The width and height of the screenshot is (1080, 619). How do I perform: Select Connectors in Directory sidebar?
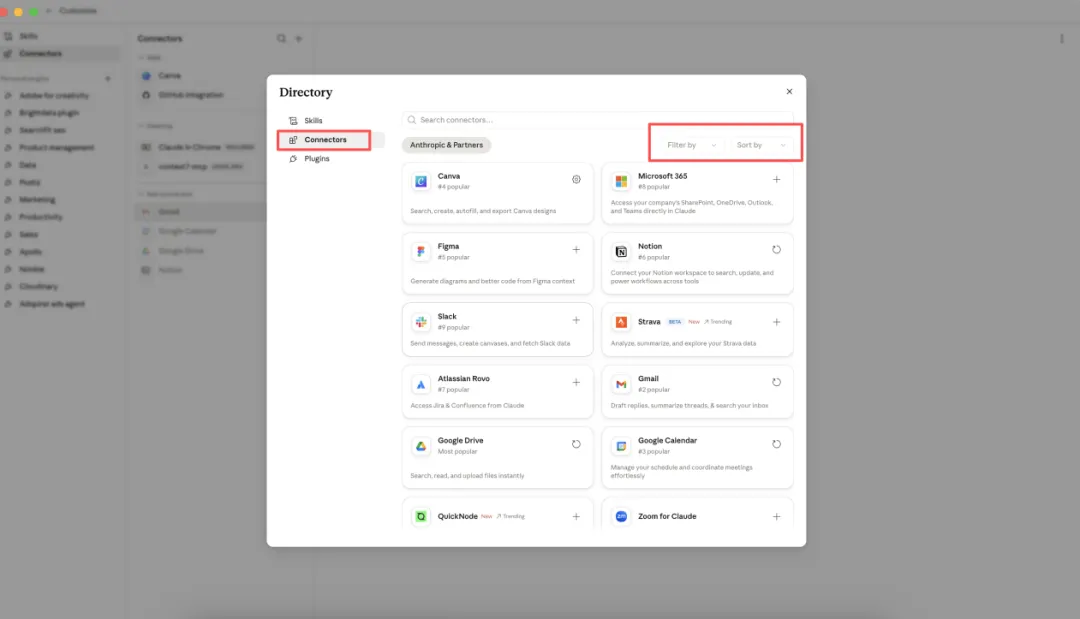(x=331, y=140)
